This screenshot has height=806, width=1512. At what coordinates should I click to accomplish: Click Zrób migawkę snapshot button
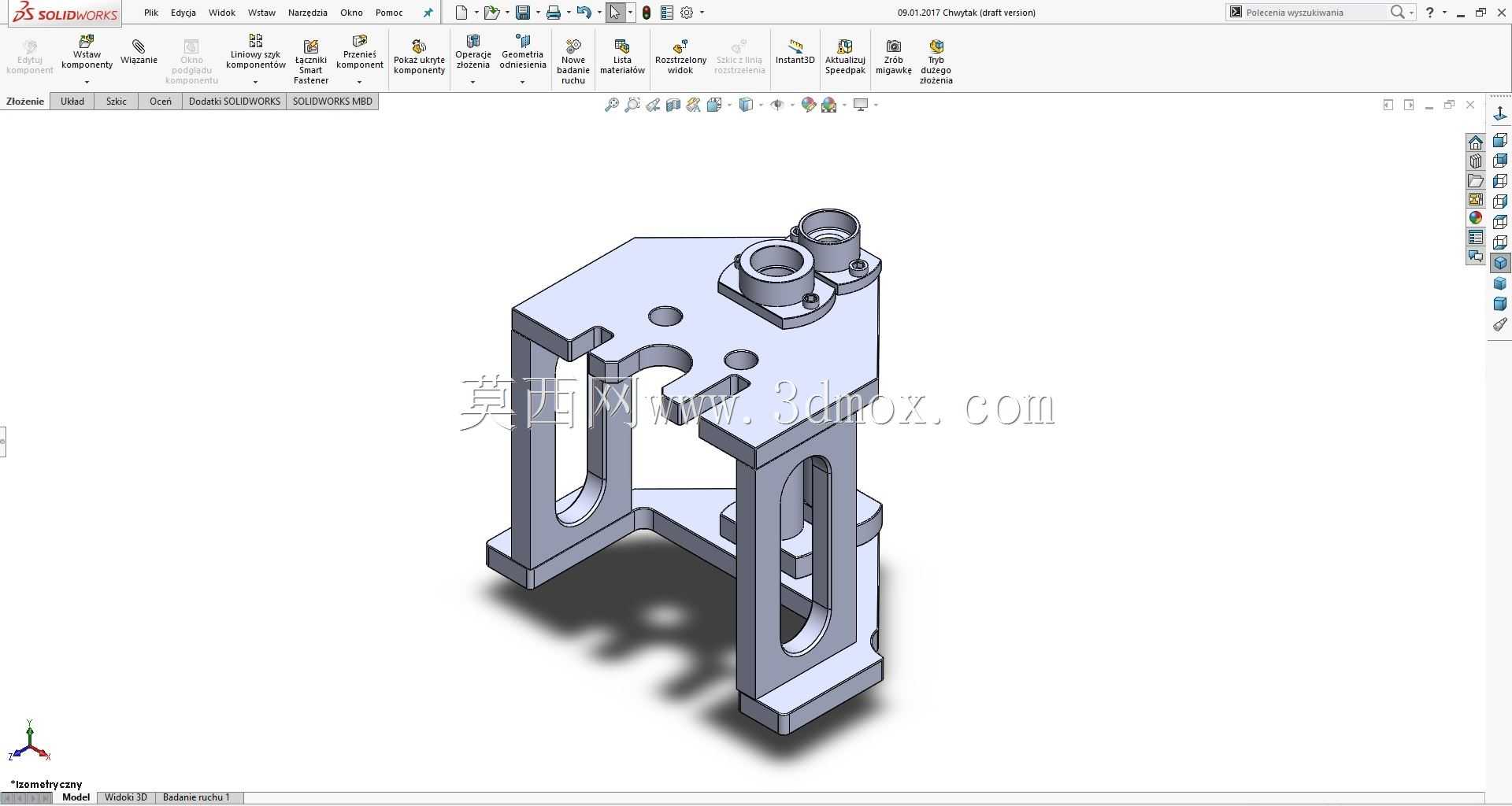pyautogui.click(x=894, y=57)
